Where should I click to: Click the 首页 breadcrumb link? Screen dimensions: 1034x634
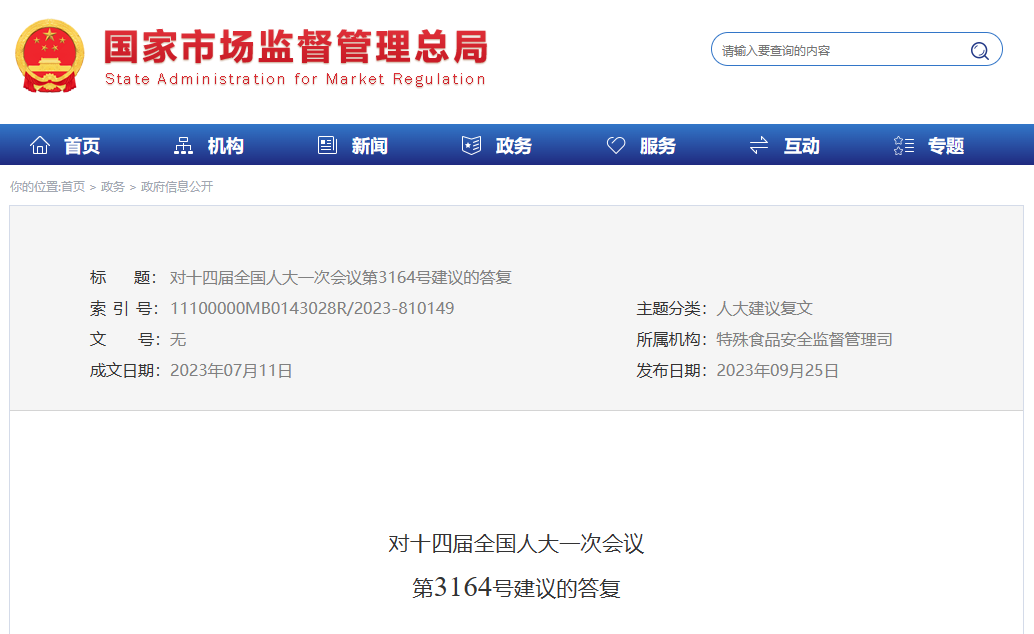pos(73,187)
